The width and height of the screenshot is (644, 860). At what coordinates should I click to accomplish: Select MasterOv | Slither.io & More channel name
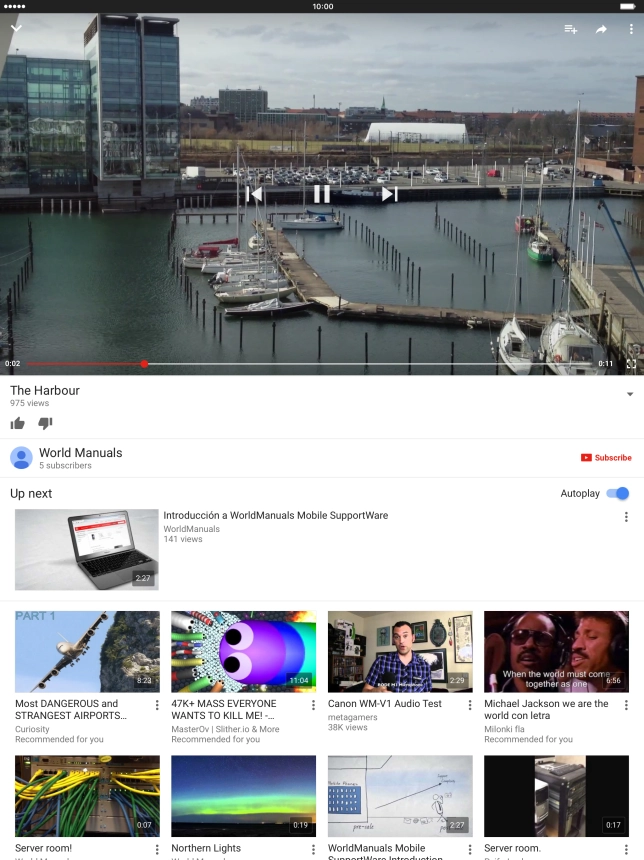tap(225, 729)
